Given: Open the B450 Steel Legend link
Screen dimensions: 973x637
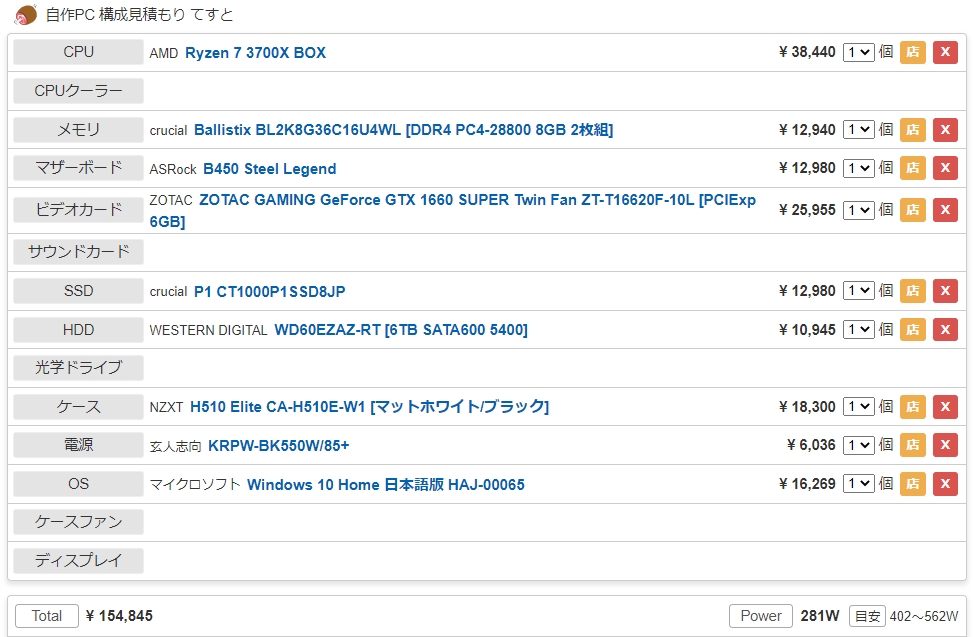Looking at the screenshot, I should click(270, 169).
